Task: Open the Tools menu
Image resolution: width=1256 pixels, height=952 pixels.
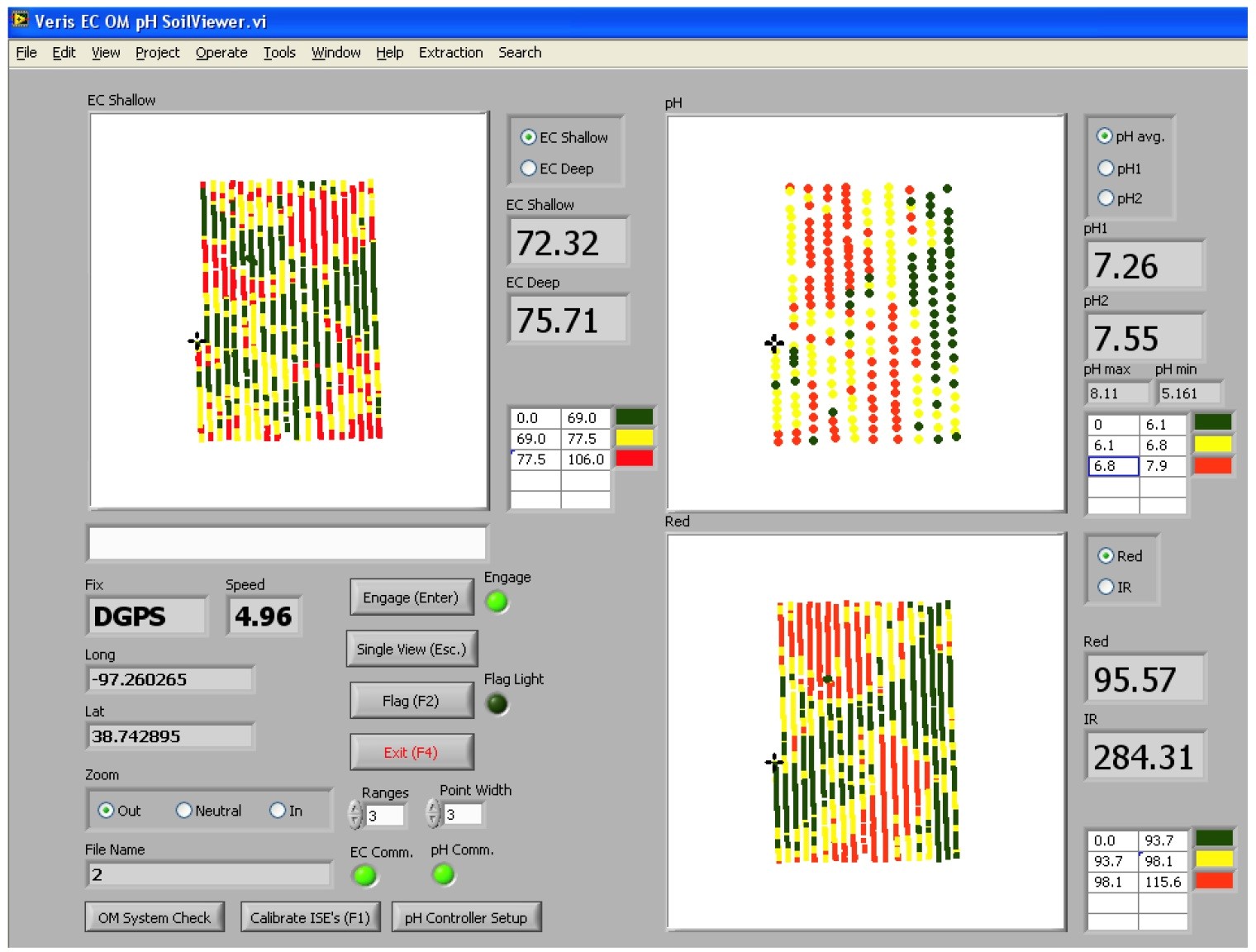Action: coord(279,53)
